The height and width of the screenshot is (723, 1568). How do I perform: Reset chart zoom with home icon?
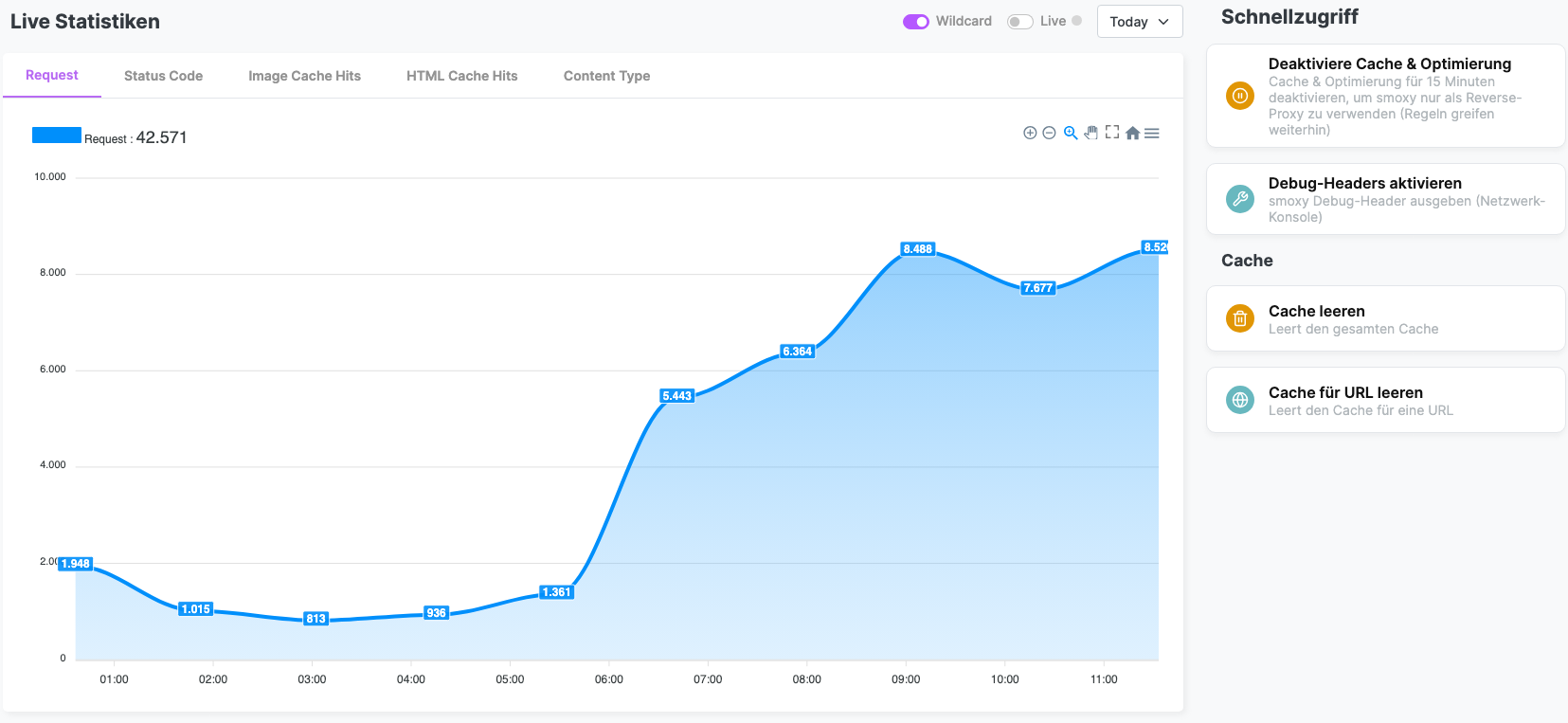coord(1132,133)
